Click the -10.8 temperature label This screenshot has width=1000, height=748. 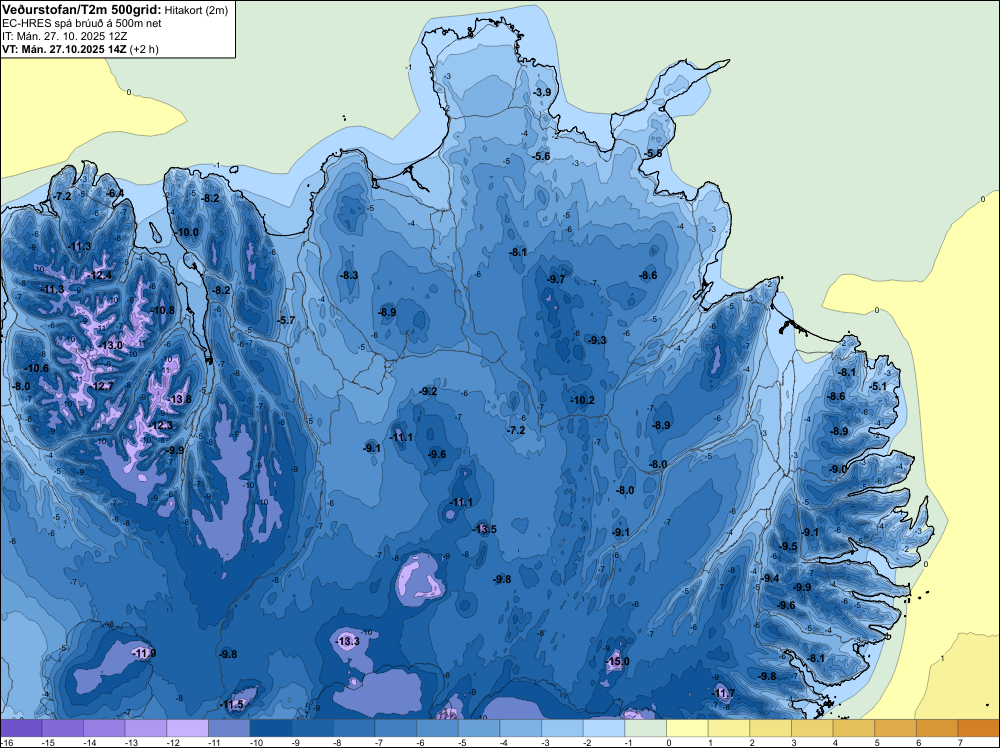click(163, 311)
